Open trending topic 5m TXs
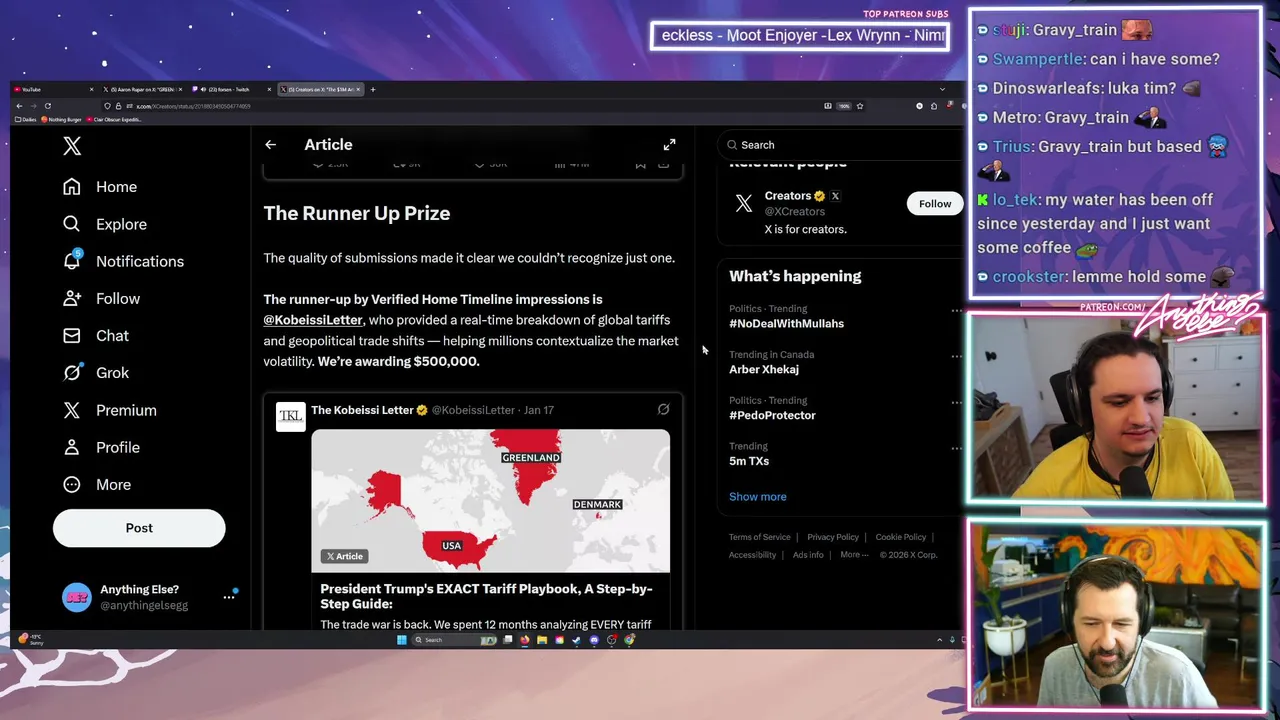Screen dimensions: 1280x720 (749, 461)
